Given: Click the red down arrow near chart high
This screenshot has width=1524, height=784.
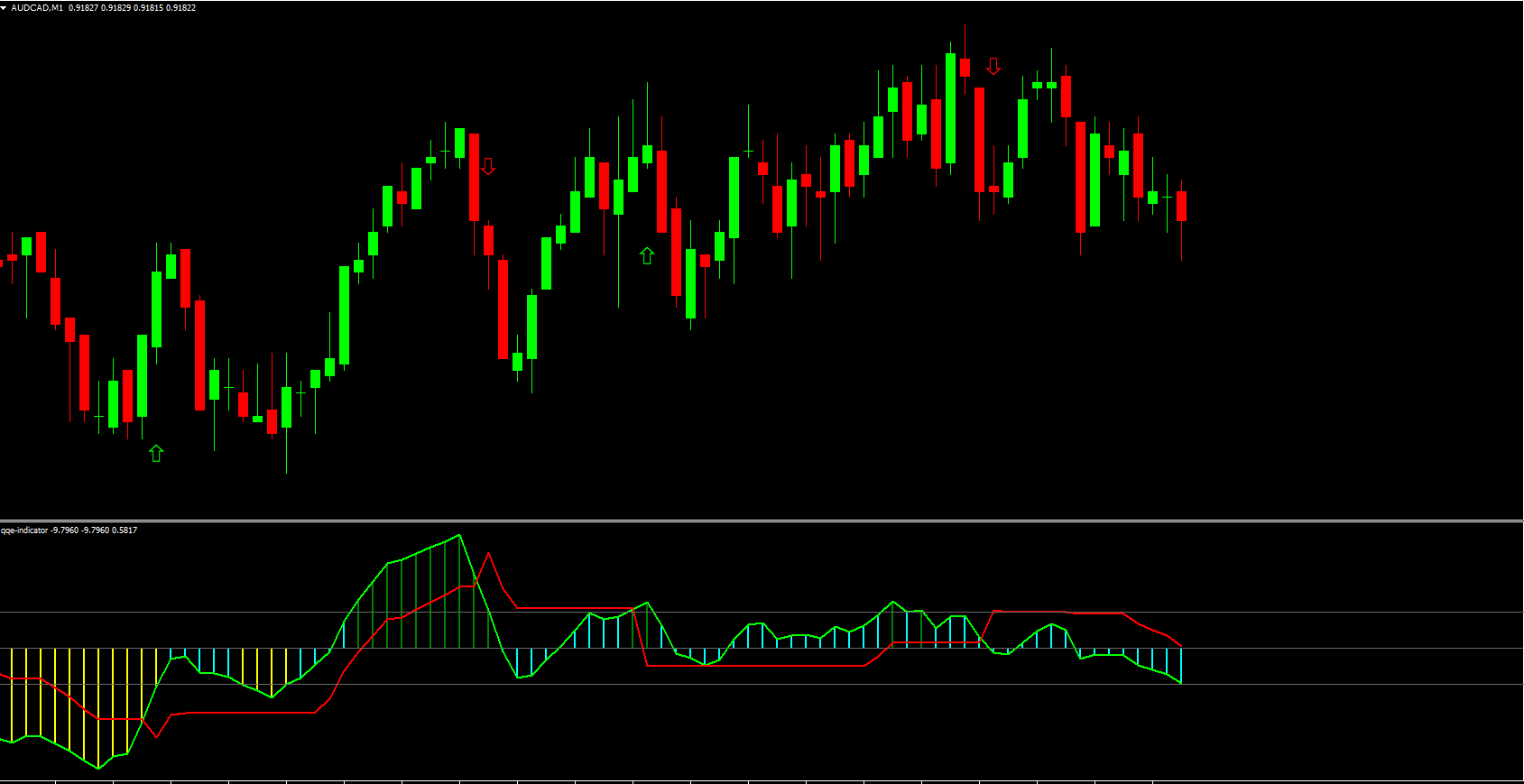Looking at the screenshot, I should coord(993,66).
